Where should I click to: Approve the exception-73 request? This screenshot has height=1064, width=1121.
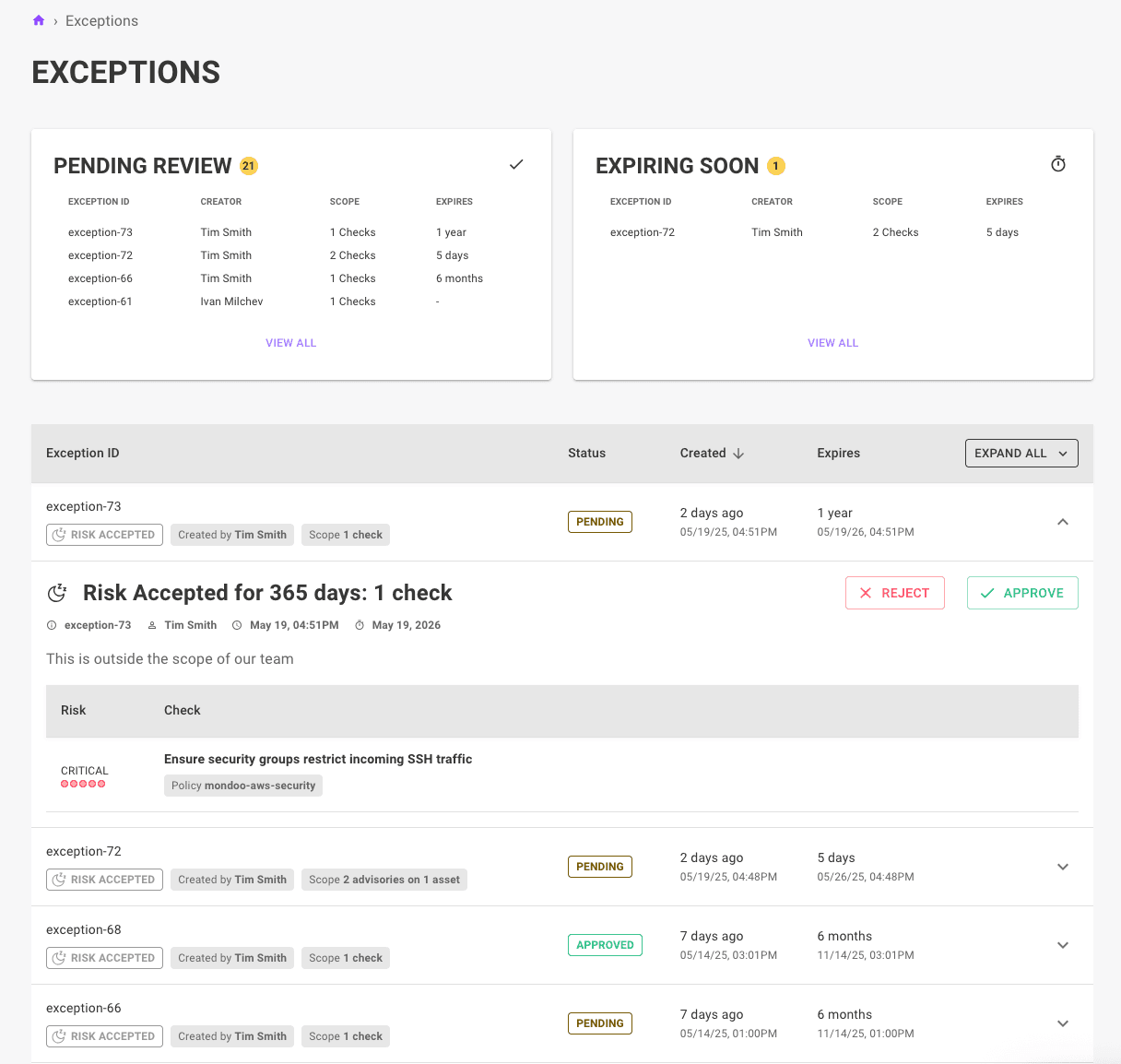(1022, 593)
